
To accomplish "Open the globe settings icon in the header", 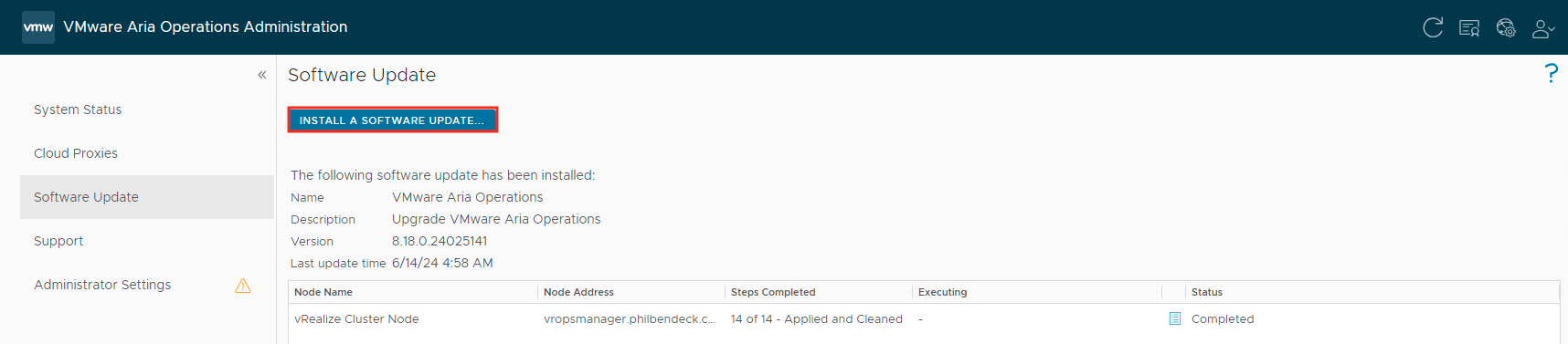I will (1506, 28).
